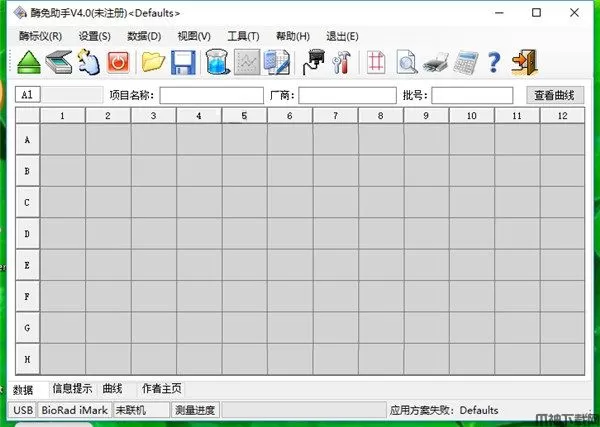Click the red power button icon
This screenshot has height=427, width=600.
118,62
